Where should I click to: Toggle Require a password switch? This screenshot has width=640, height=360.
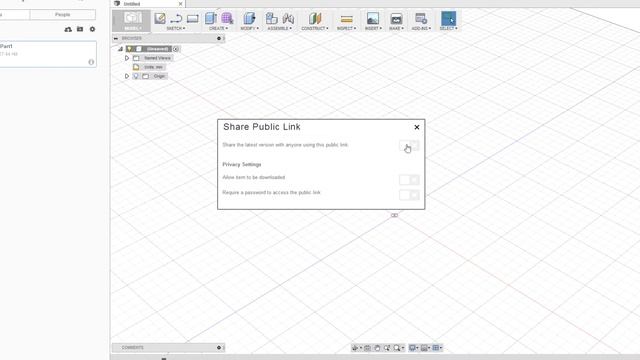click(409, 195)
